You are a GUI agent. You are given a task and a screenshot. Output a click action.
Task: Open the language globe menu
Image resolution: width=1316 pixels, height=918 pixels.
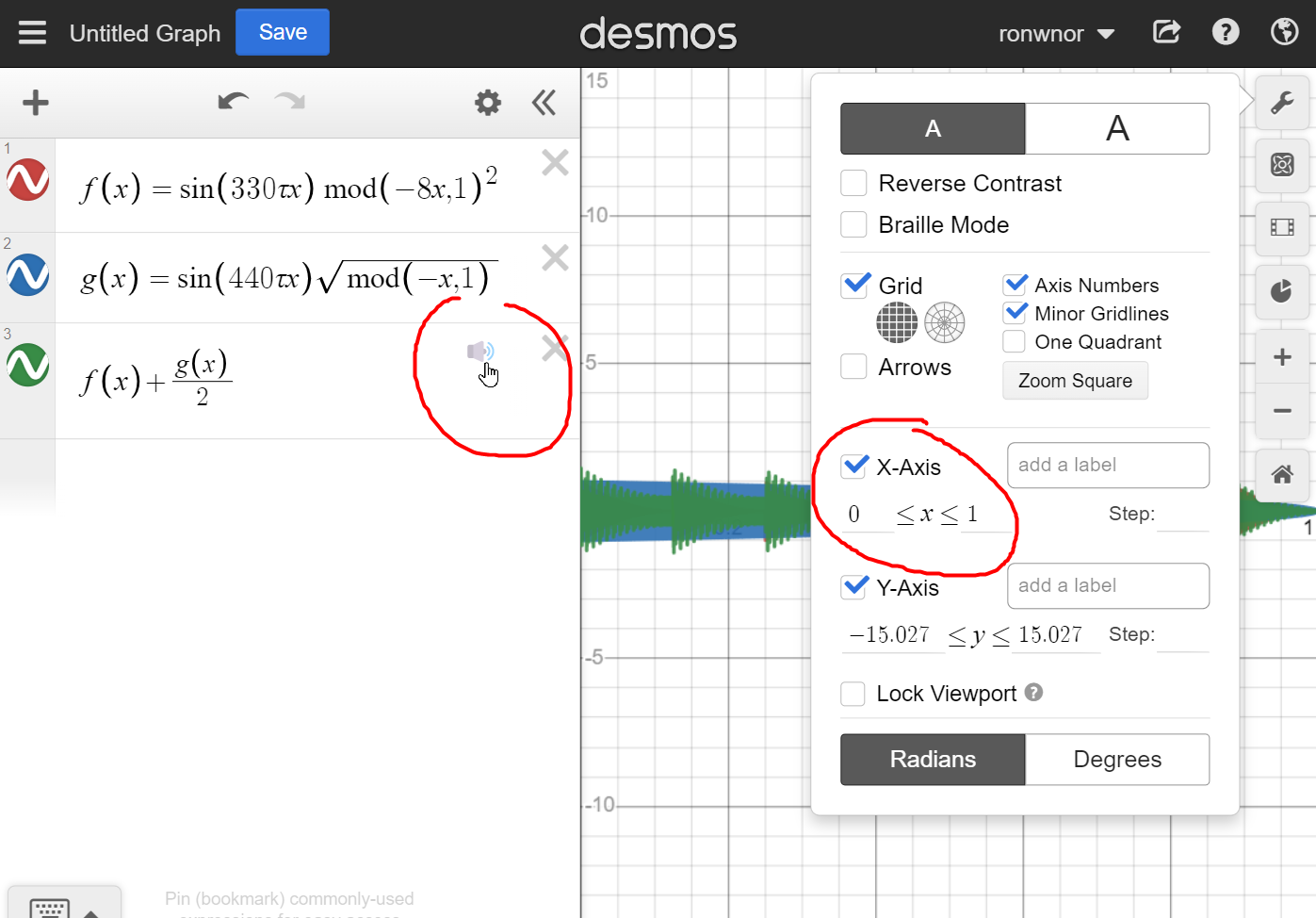click(1284, 32)
